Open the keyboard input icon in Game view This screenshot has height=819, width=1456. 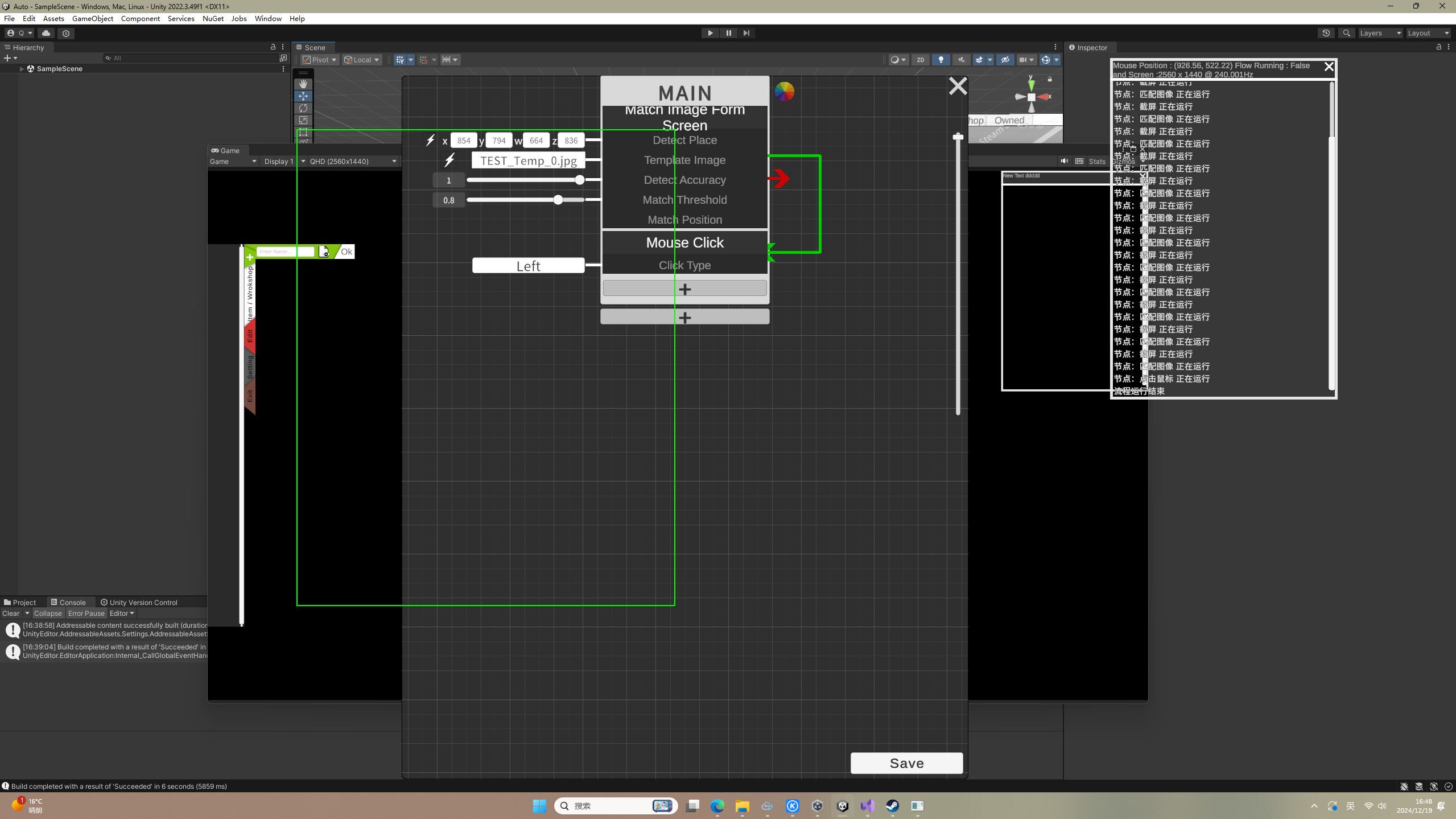coord(1079,161)
